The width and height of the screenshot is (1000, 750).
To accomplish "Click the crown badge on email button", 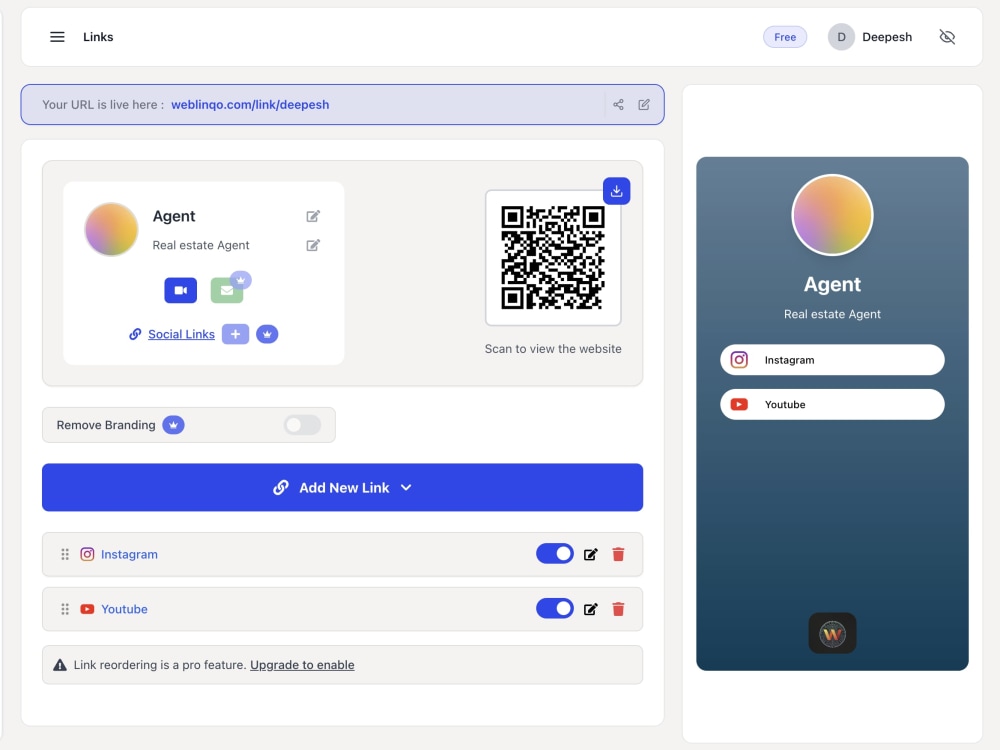I will click(240, 280).
